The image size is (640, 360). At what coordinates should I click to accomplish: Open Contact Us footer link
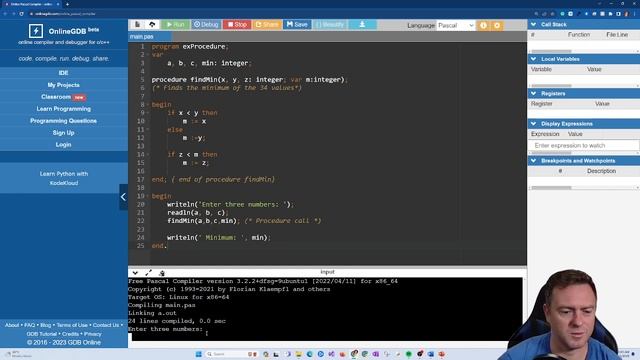click(106, 325)
